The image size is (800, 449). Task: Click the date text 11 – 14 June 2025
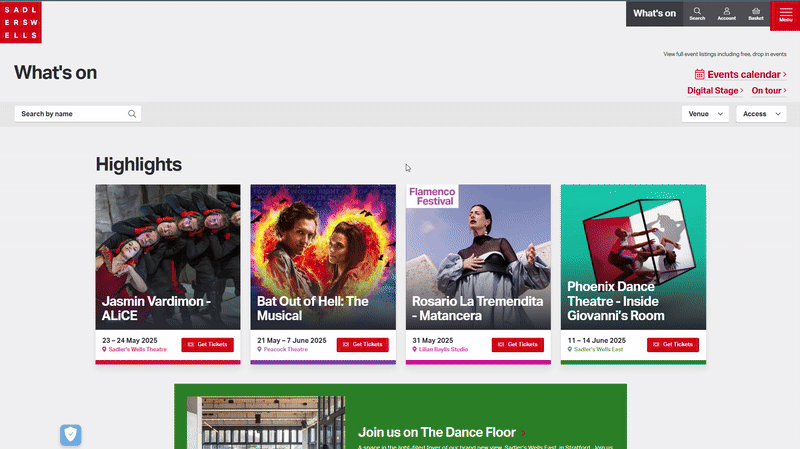(x=596, y=340)
